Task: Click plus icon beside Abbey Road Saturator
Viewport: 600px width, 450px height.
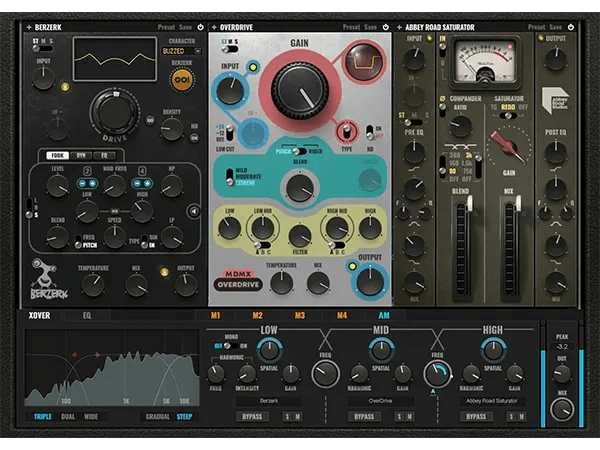Action: (399, 27)
